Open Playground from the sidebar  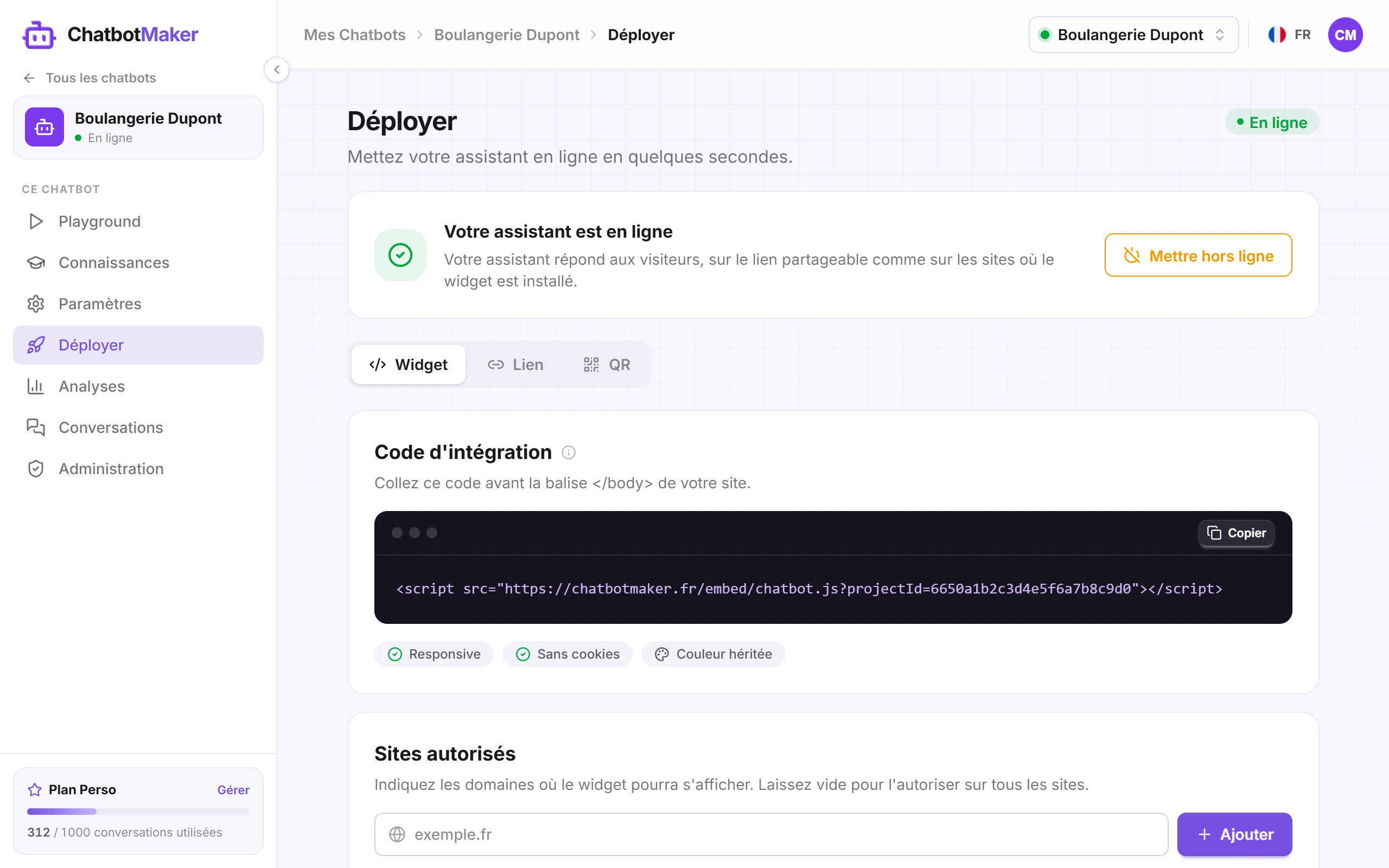point(138,221)
